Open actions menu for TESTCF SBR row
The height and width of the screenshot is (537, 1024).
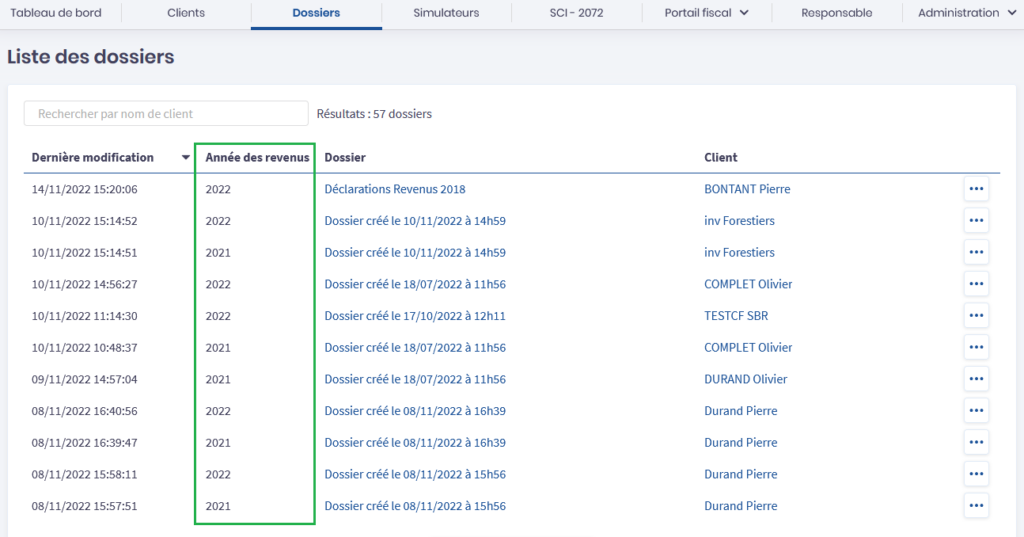tap(976, 316)
